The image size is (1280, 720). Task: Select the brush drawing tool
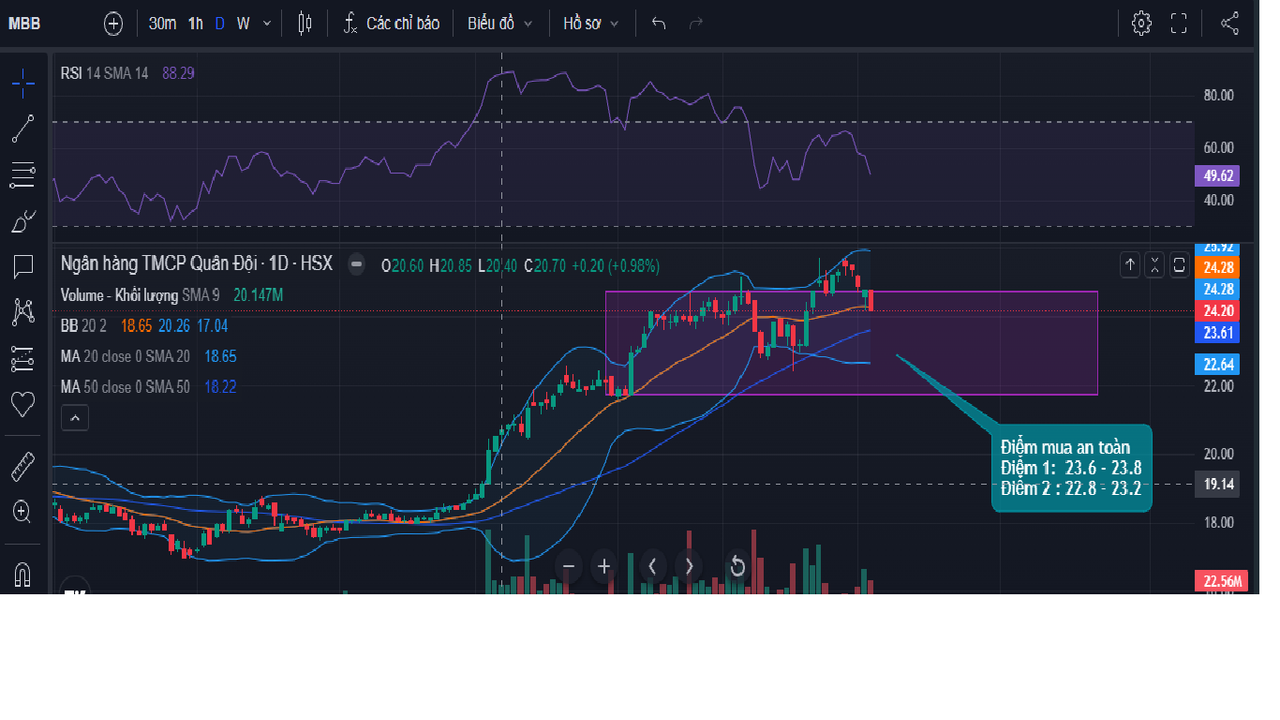point(23,221)
